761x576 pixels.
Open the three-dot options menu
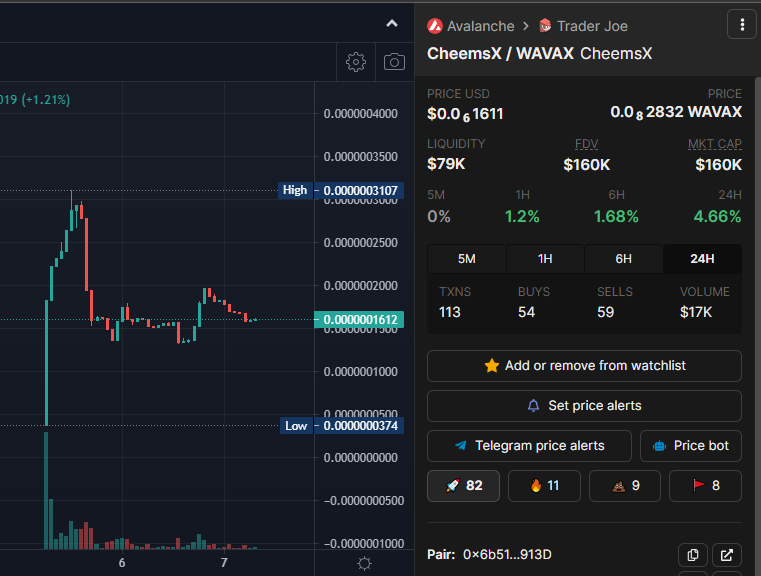click(742, 24)
